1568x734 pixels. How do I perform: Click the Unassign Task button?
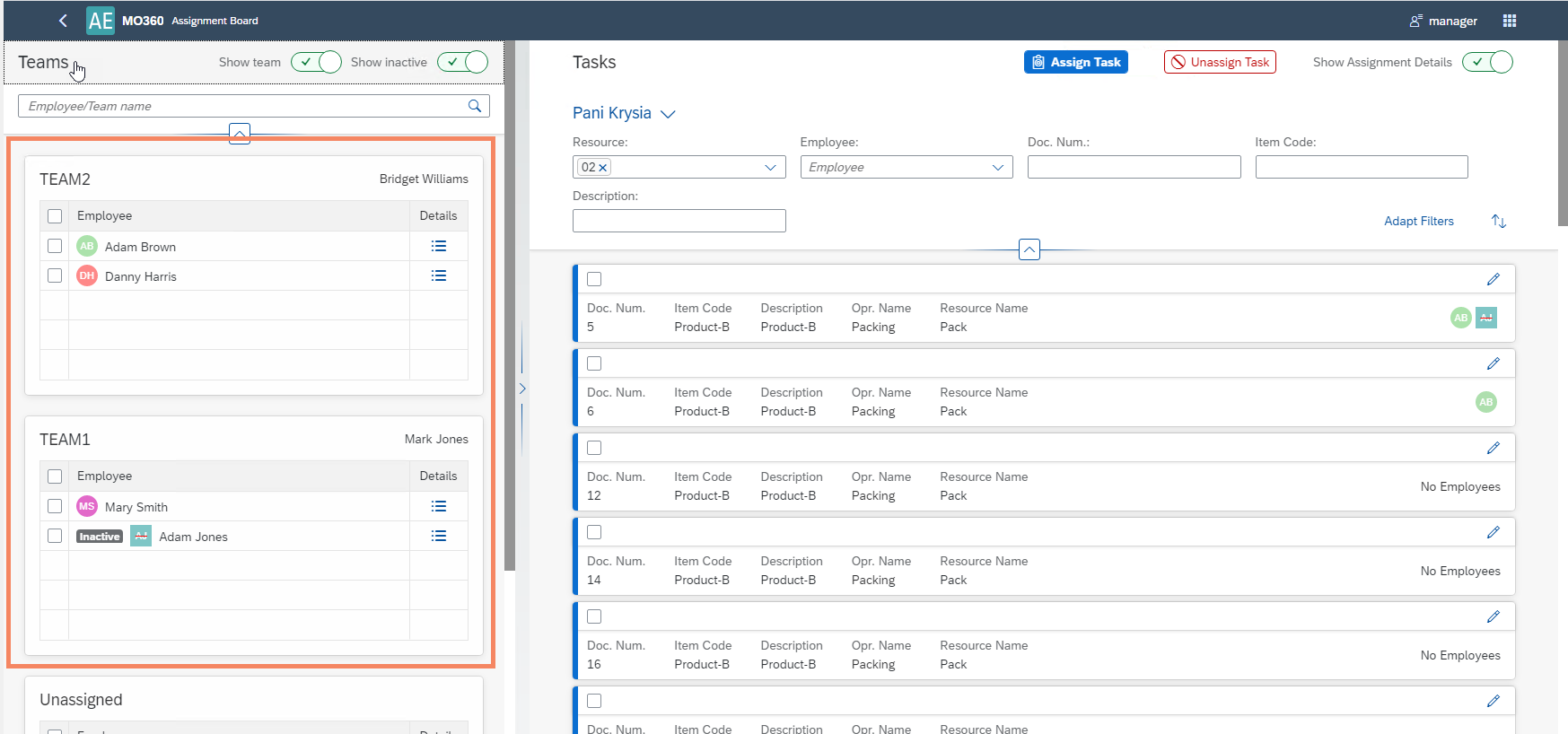pos(1220,62)
